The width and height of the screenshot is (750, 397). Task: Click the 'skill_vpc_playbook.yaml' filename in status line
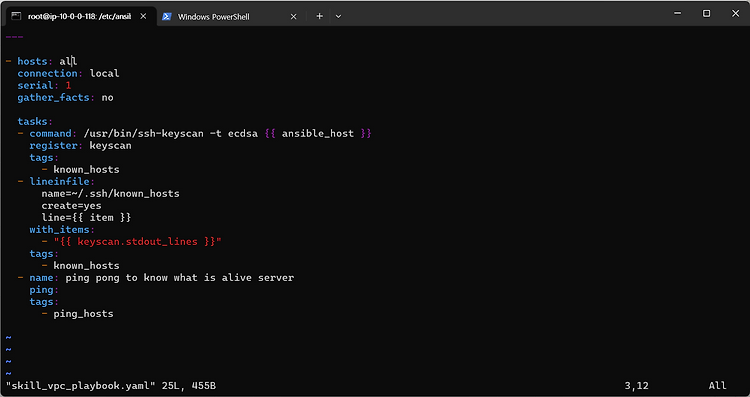click(80, 386)
